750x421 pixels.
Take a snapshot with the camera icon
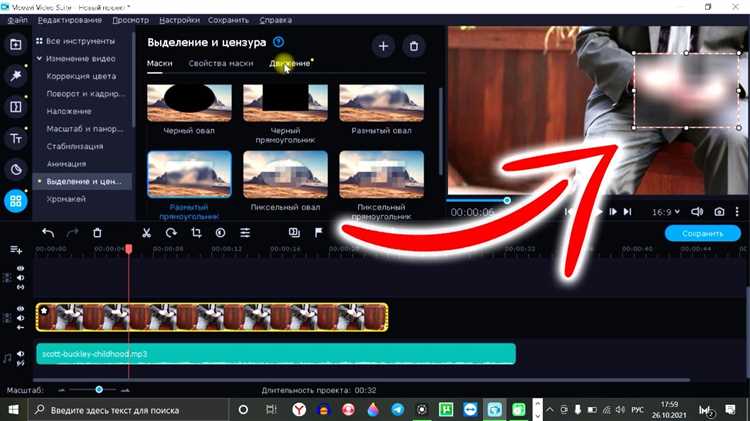click(x=719, y=212)
